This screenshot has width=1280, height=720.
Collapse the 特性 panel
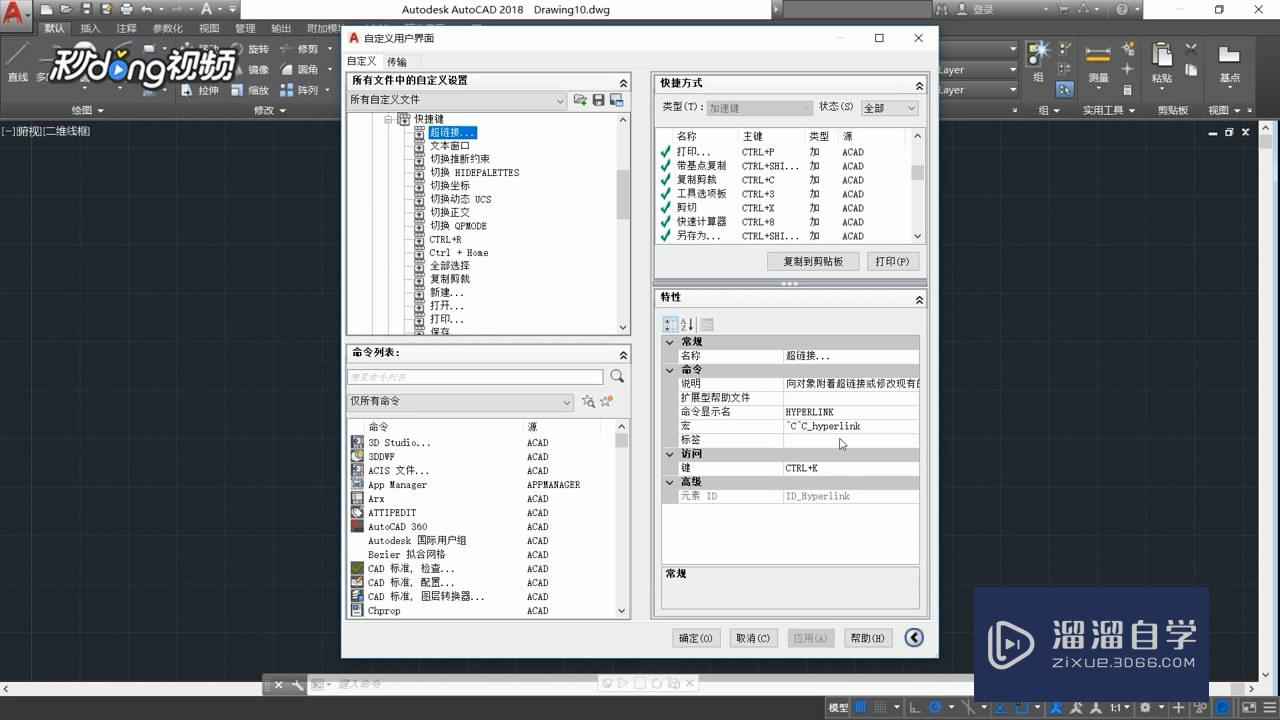(x=920, y=300)
